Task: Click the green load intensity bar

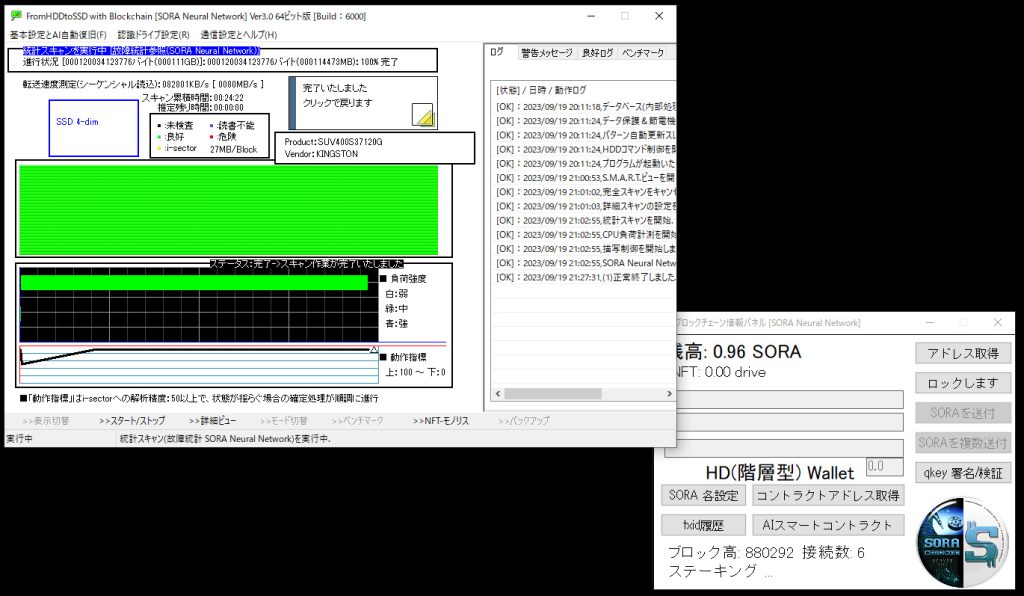Action: pyautogui.click(x=194, y=283)
